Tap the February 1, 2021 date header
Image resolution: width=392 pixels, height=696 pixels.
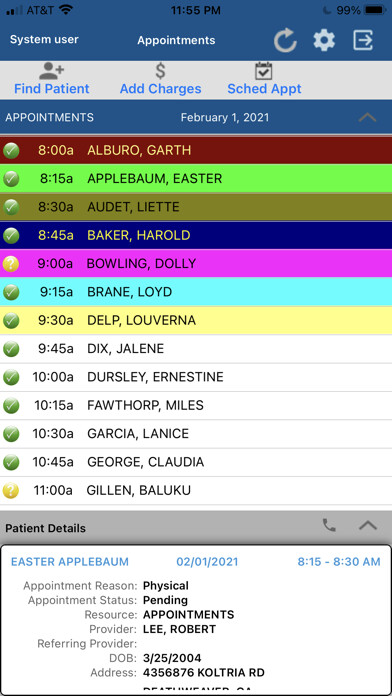click(x=225, y=118)
